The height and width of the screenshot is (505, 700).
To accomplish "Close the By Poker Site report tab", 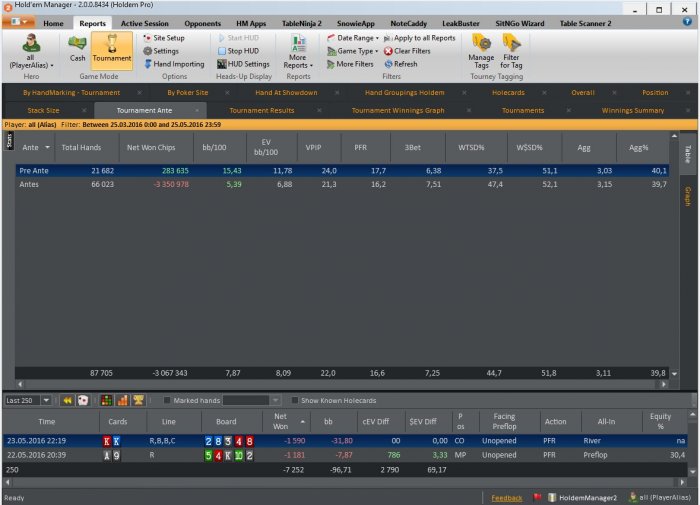I will [227, 92].
